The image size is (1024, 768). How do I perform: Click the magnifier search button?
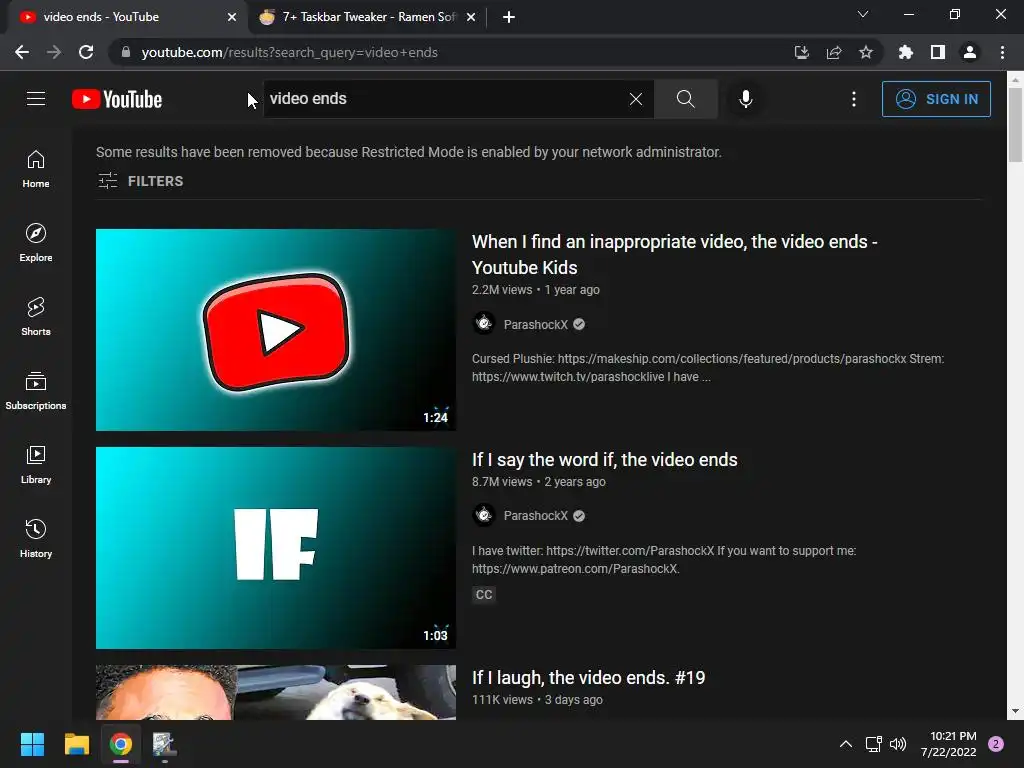point(685,99)
